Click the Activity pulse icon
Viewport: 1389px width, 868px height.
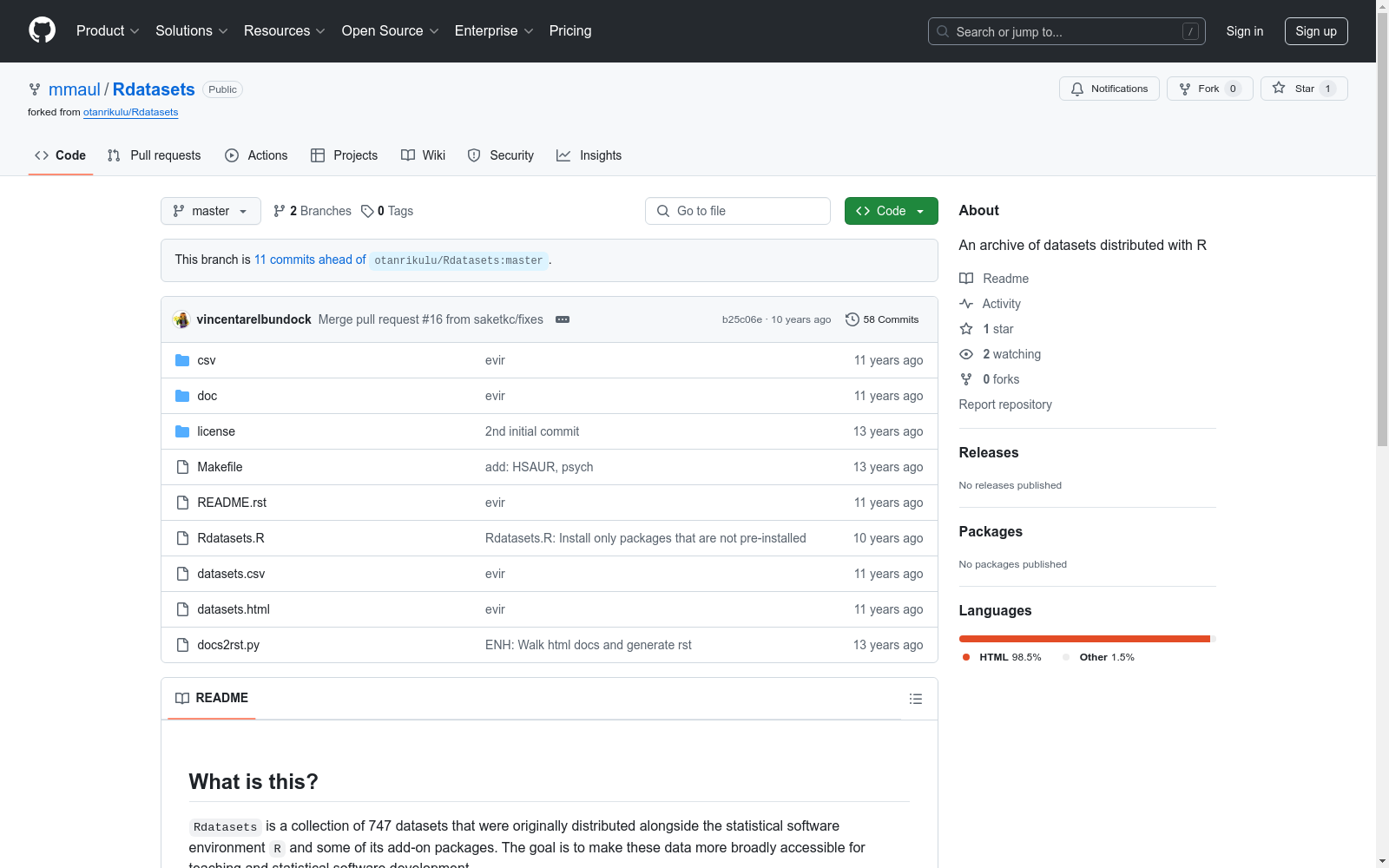966,304
